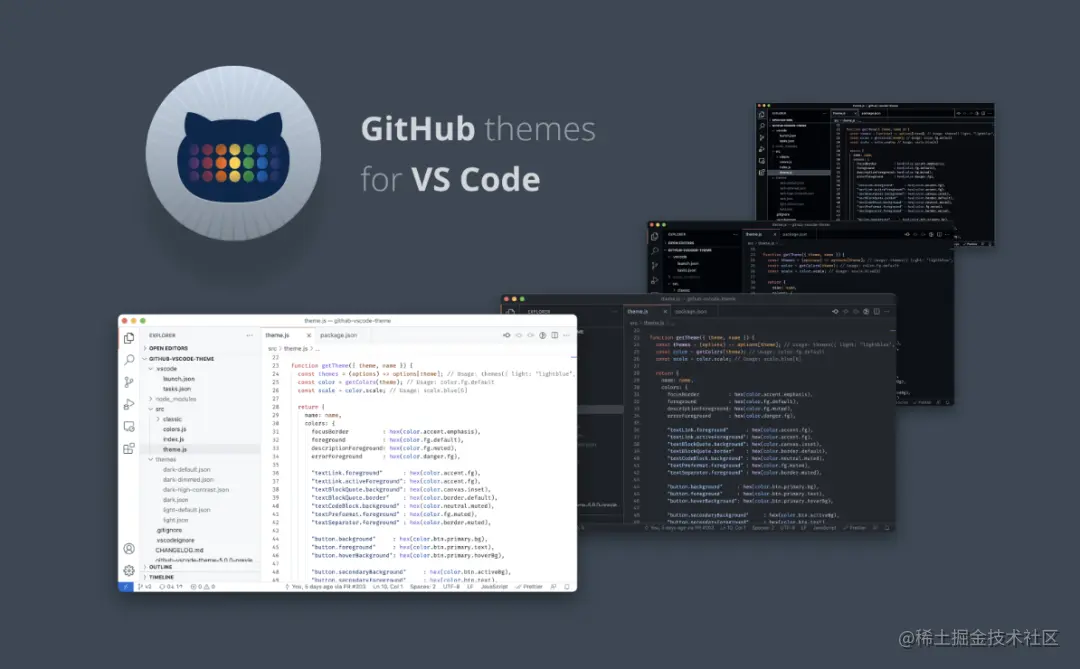This screenshot has width=1080, height=669.
Task: Open Source Control view in light theme window
Action: point(129,382)
